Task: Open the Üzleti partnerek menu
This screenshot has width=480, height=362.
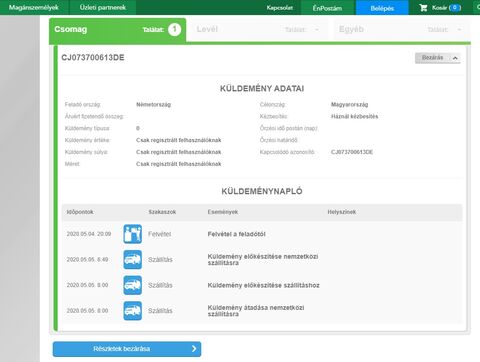Action: [103, 7]
